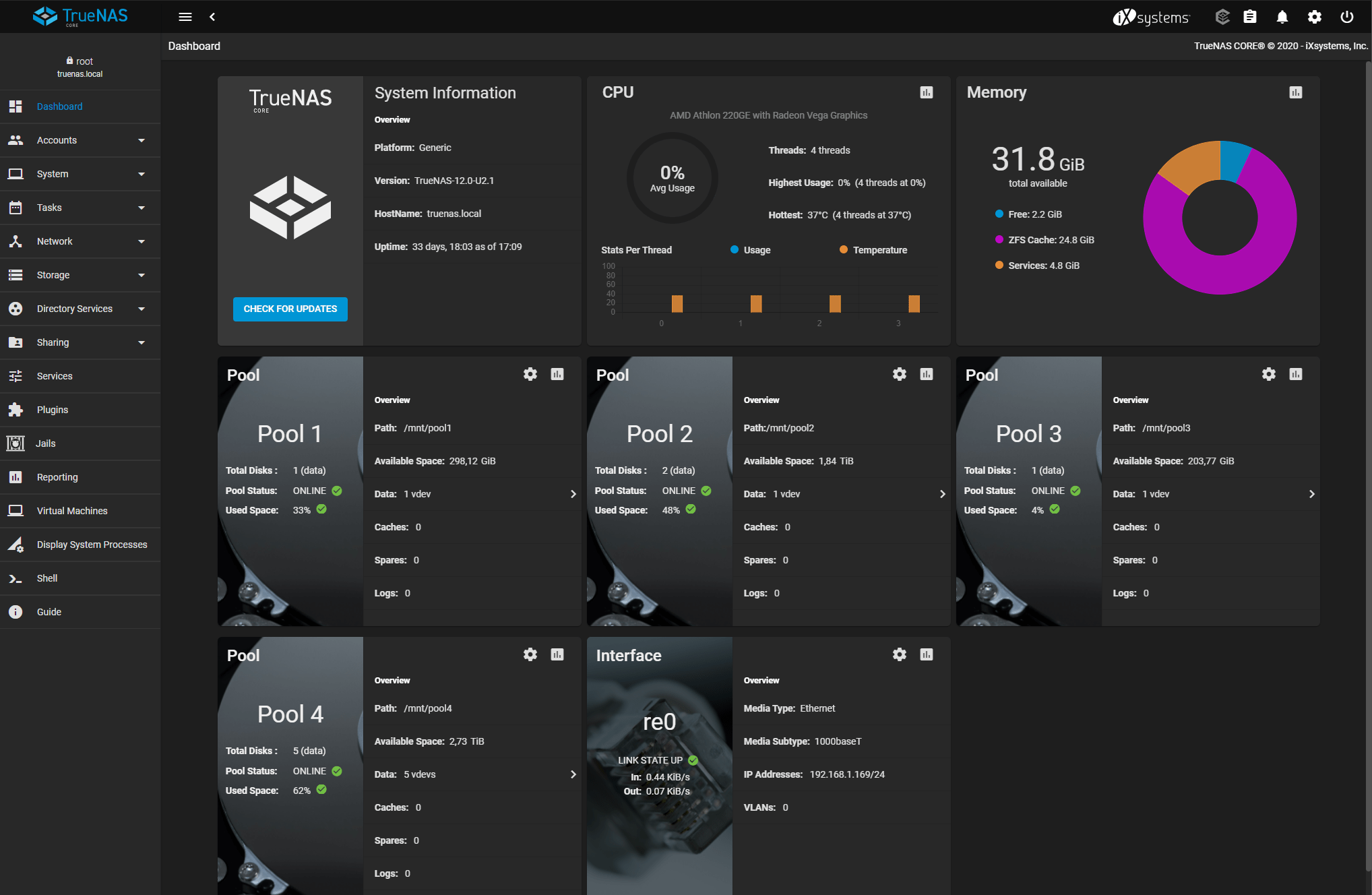Click the Check for Updates button
This screenshot has height=895, width=1372.
point(290,309)
